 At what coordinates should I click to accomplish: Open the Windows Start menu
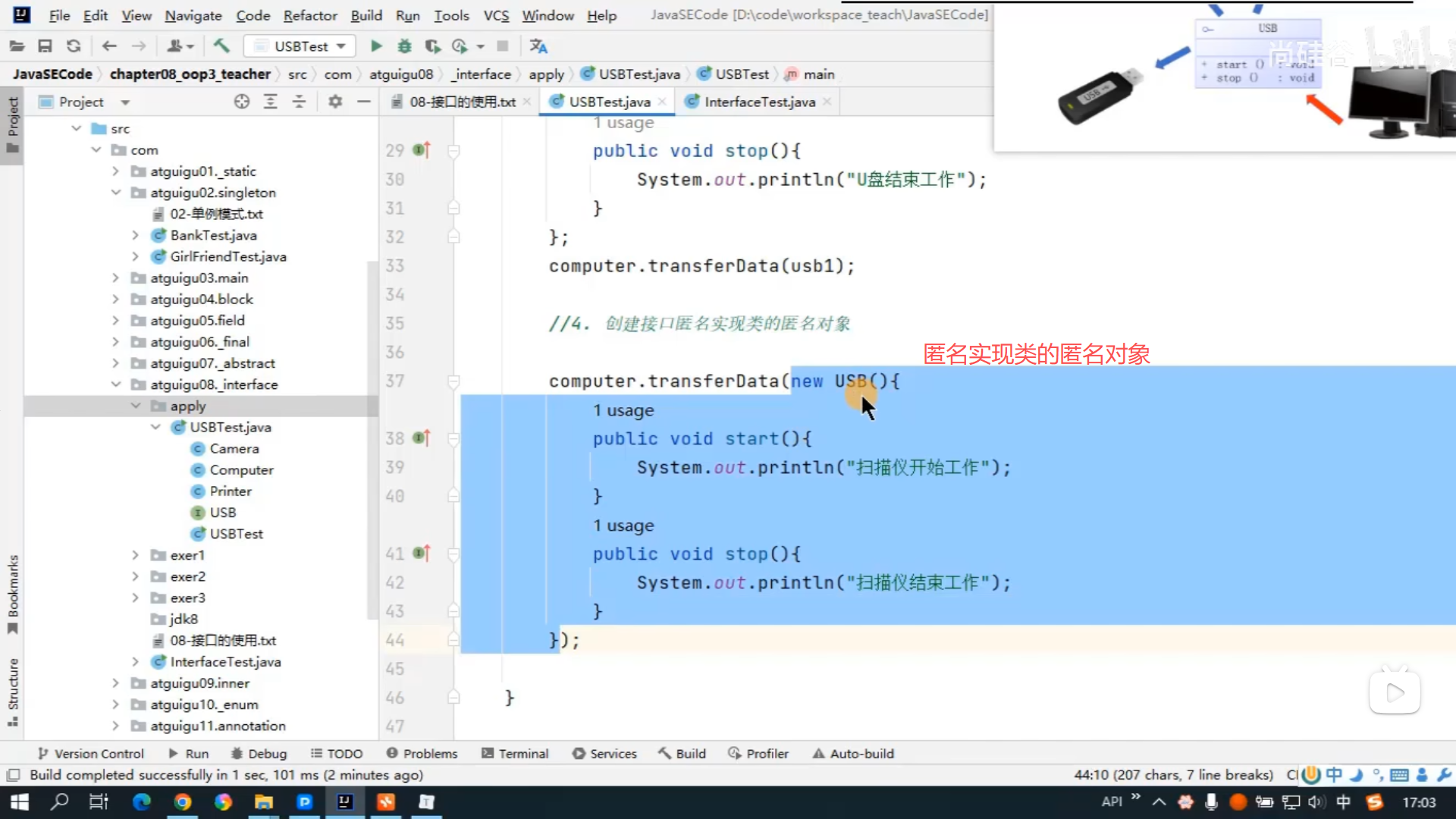pyautogui.click(x=20, y=802)
